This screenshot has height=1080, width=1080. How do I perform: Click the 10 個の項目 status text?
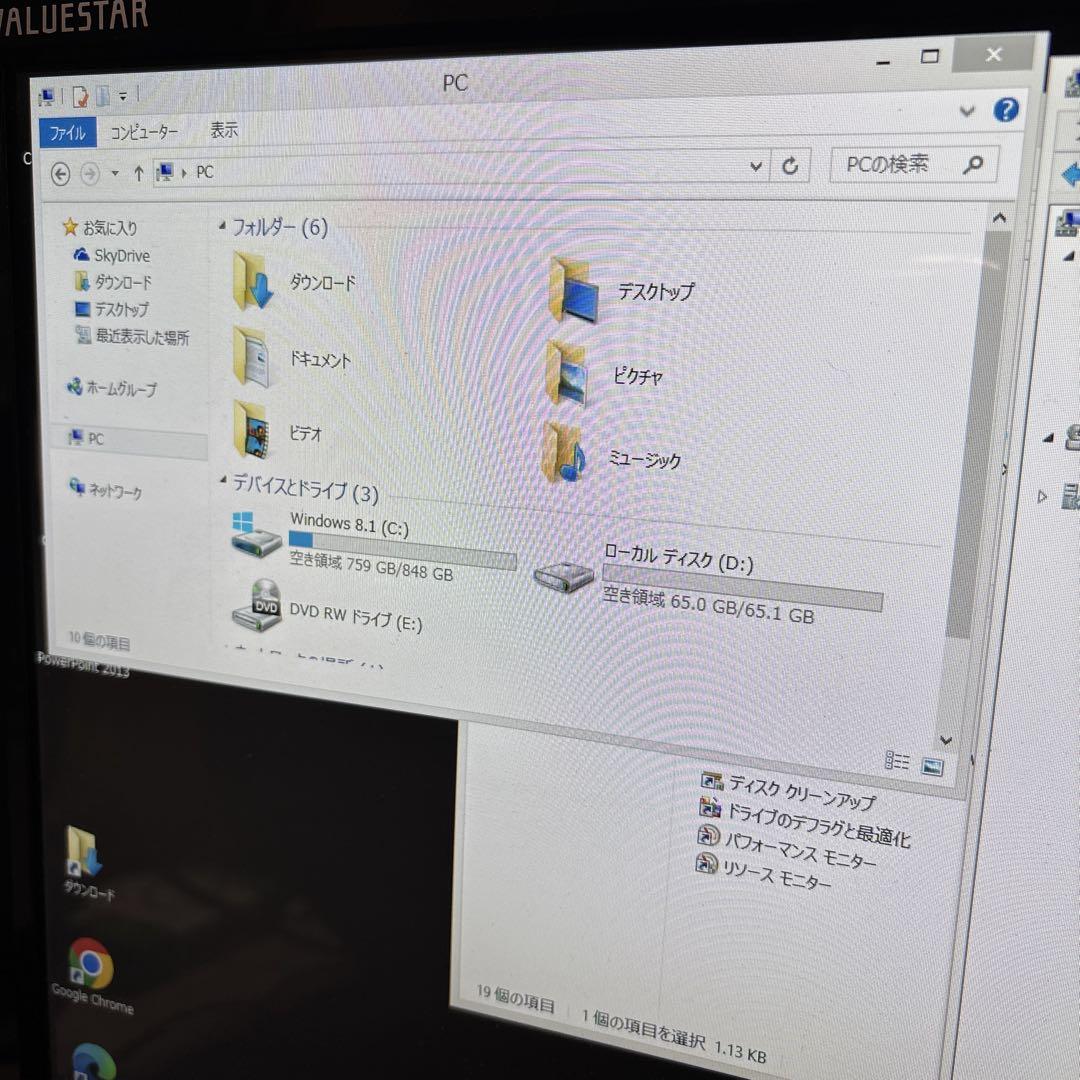[x=99, y=640]
